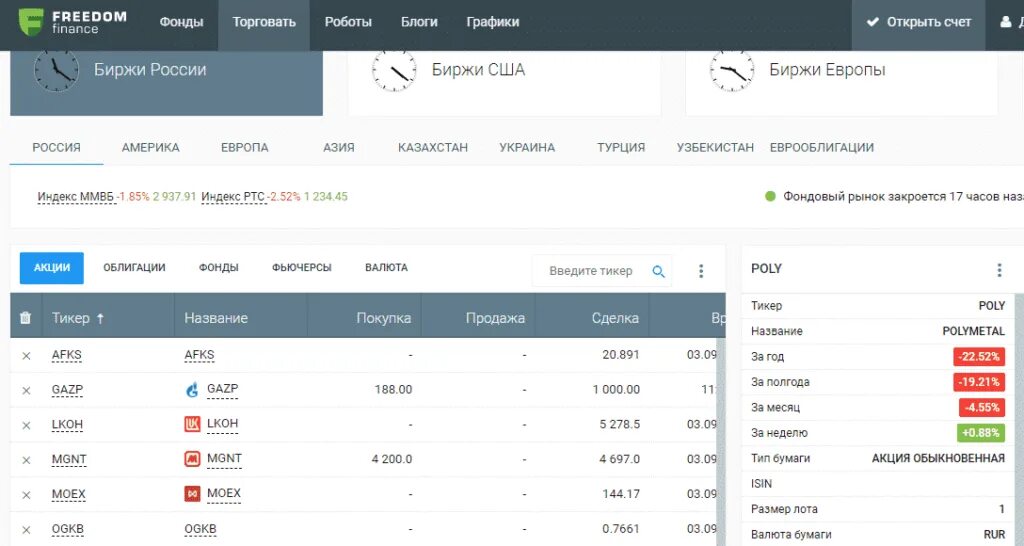1024x546 pixels.
Task: Select the АКЦИИ tab button
Action: (52, 268)
